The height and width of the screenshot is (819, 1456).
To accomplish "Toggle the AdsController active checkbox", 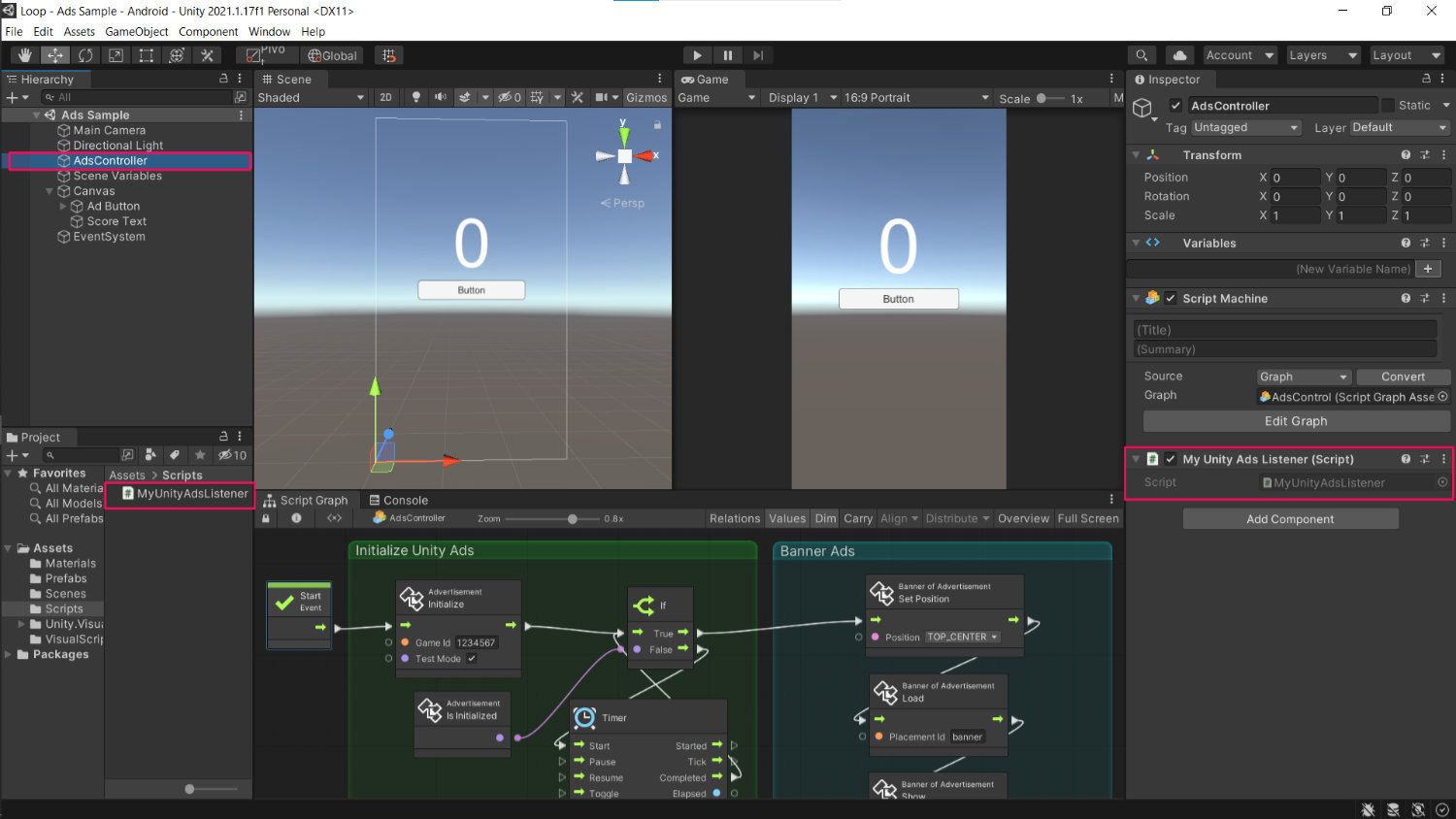I will coord(1175,106).
